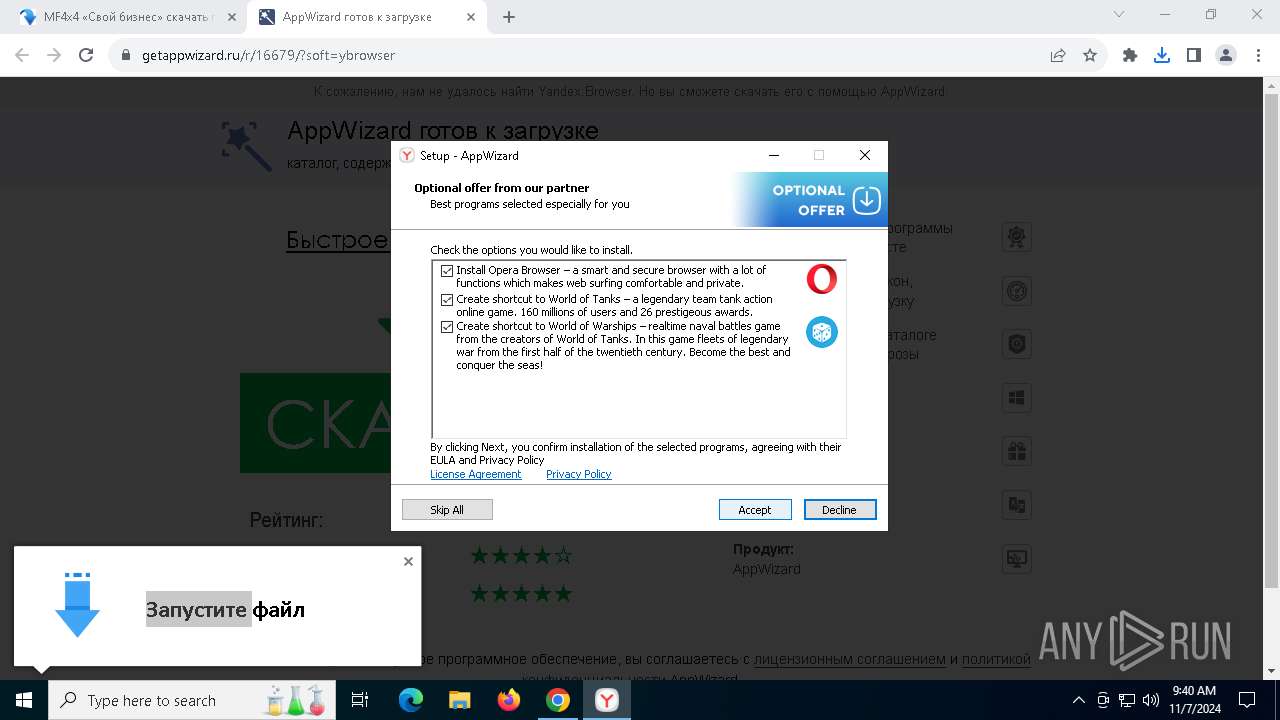This screenshot has height=720, width=1280.
Task: Click the Opera logo icon in offer list
Action: (822, 279)
